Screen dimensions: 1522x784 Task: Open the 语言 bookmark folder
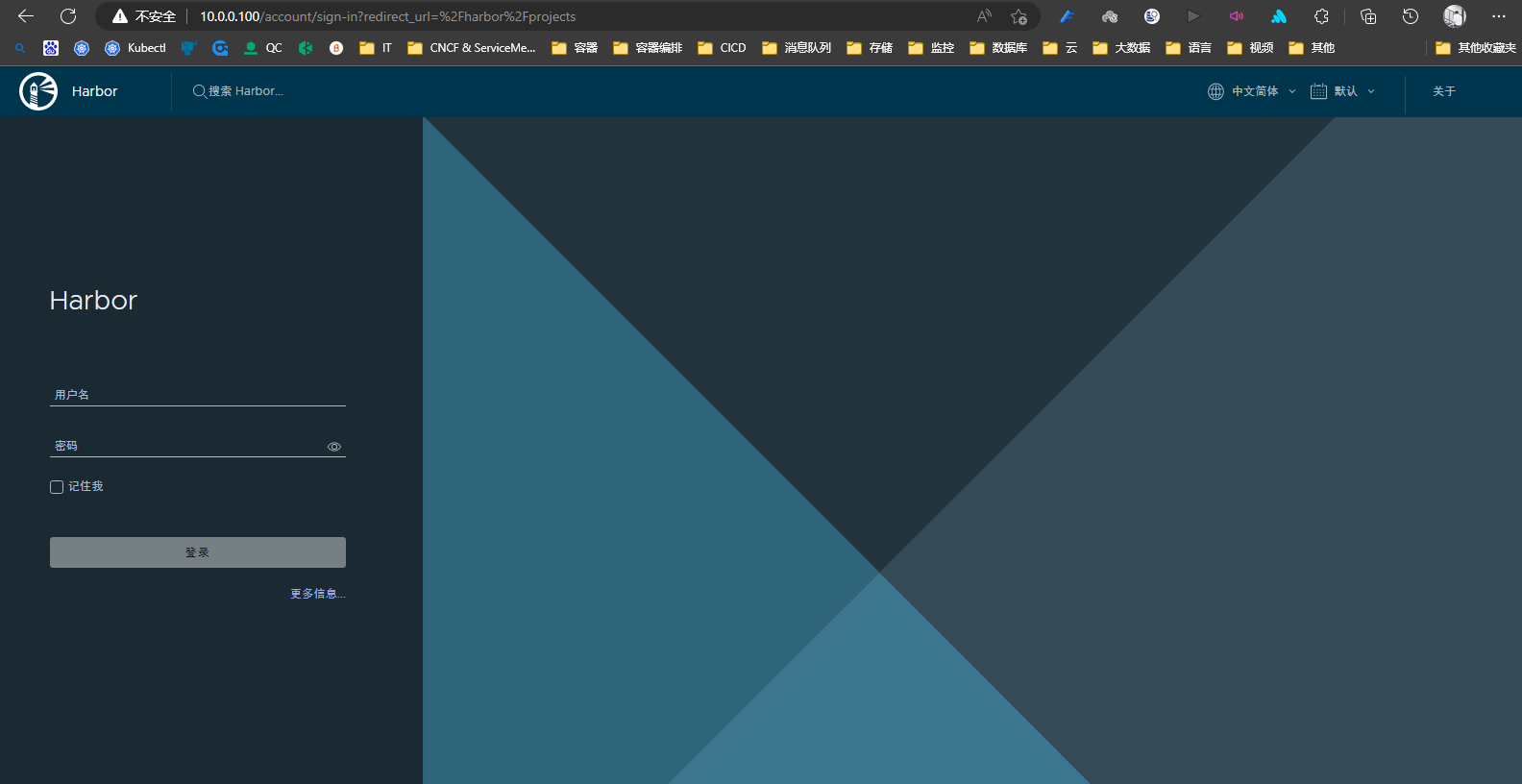pos(1189,48)
